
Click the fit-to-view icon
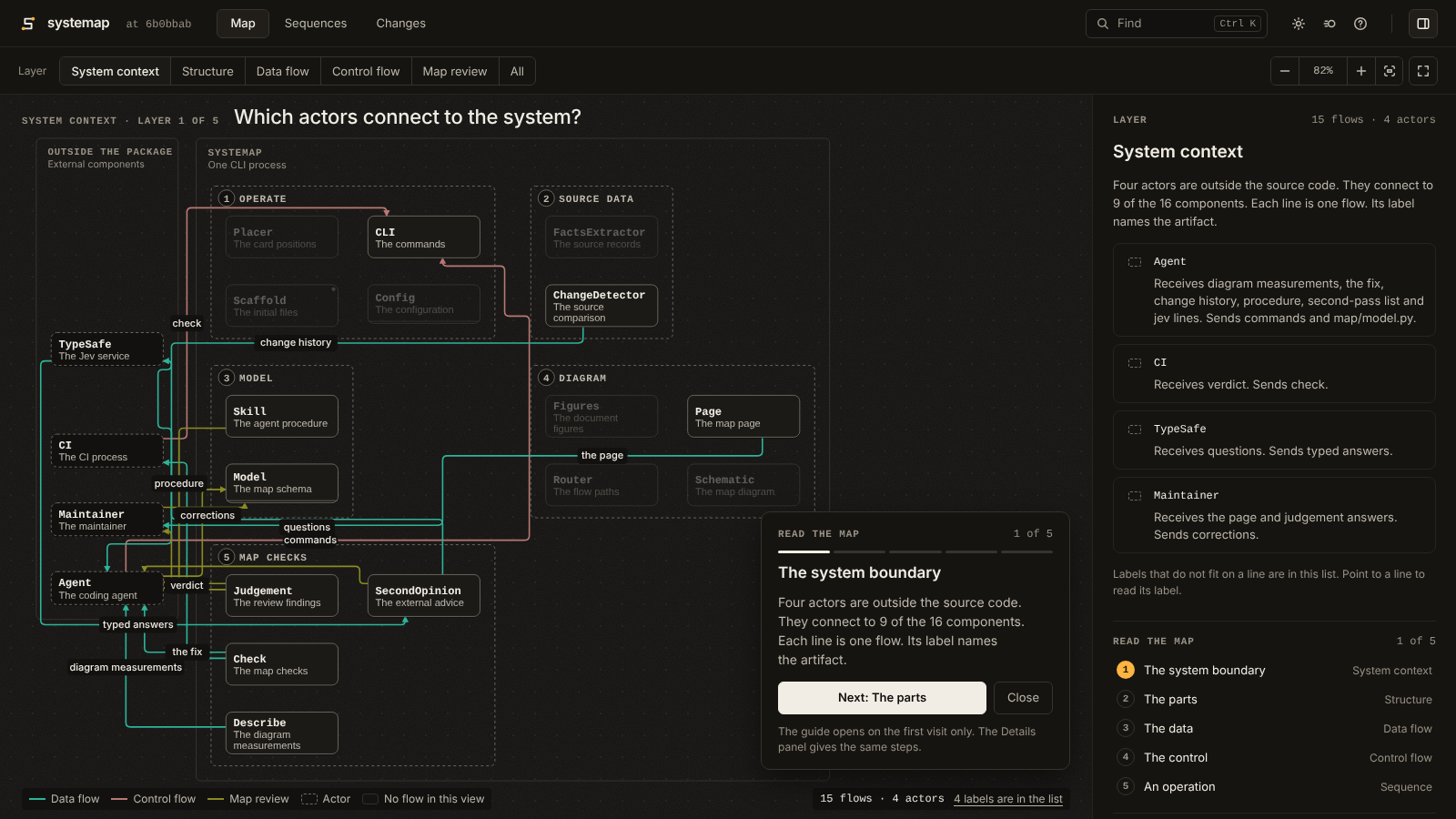pyautogui.click(x=1390, y=71)
